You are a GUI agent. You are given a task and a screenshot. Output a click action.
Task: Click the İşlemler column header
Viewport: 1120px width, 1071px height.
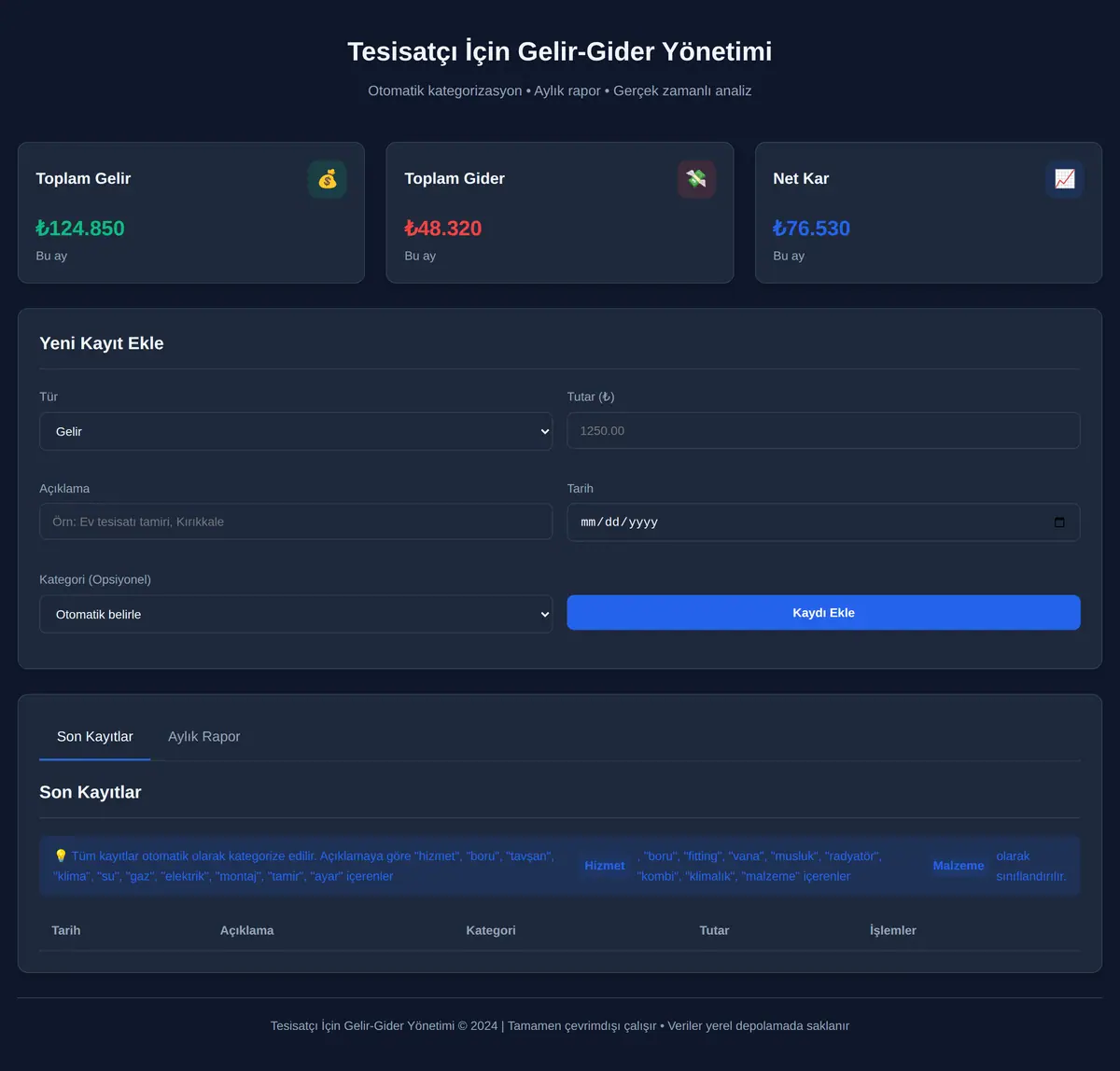click(x=893, y=930)
